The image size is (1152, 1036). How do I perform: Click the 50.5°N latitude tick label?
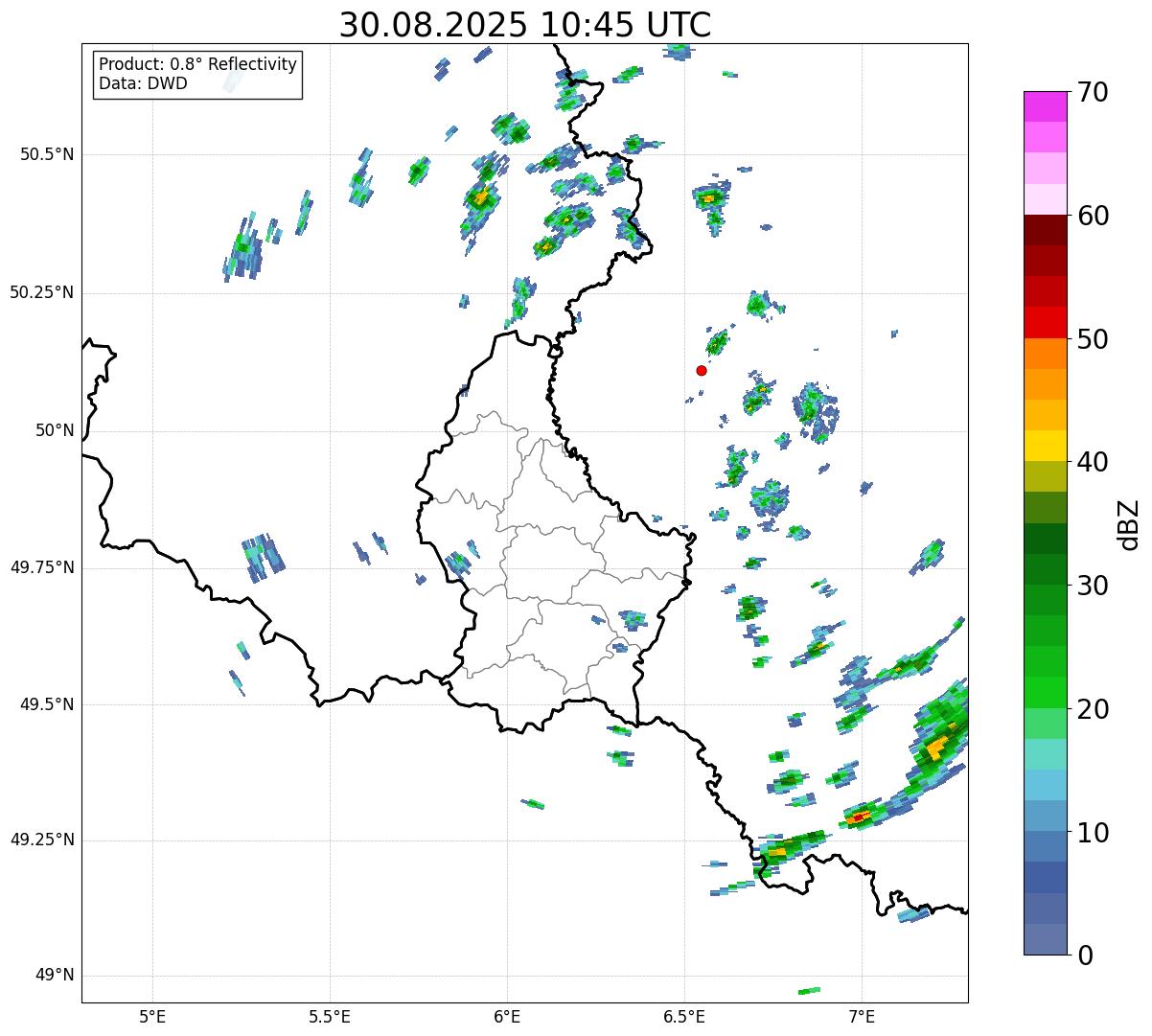pyautogui.click(x=47, y=154)
